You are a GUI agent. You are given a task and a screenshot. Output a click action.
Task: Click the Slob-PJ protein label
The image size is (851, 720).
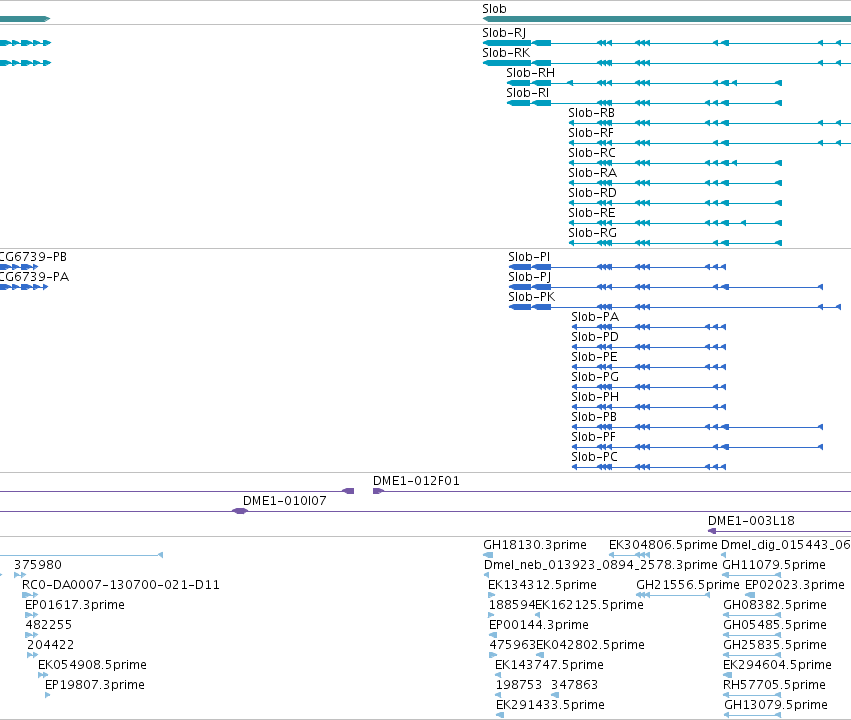(529, 277)
